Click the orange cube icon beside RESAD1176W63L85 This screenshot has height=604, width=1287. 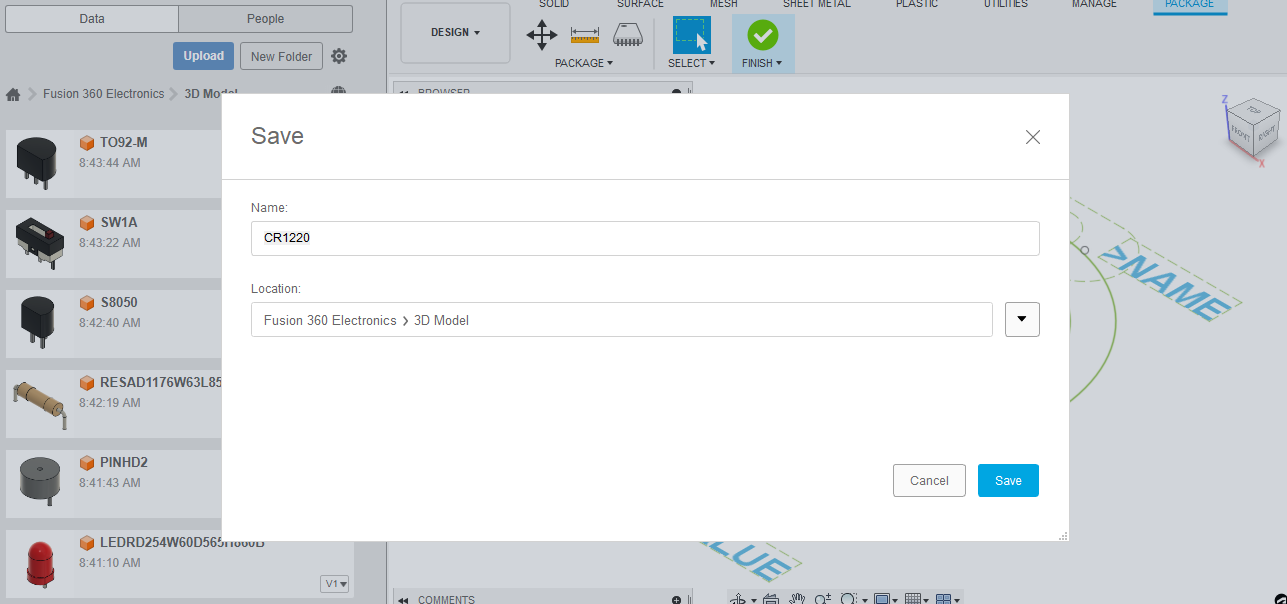pyautogui.click(x=87, y=383)
